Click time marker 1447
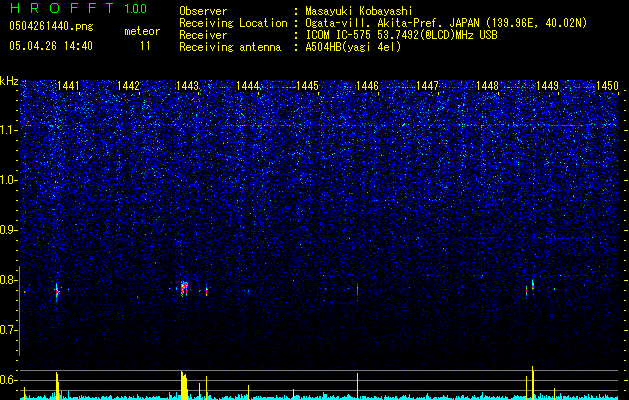 [x=427, y=86]
